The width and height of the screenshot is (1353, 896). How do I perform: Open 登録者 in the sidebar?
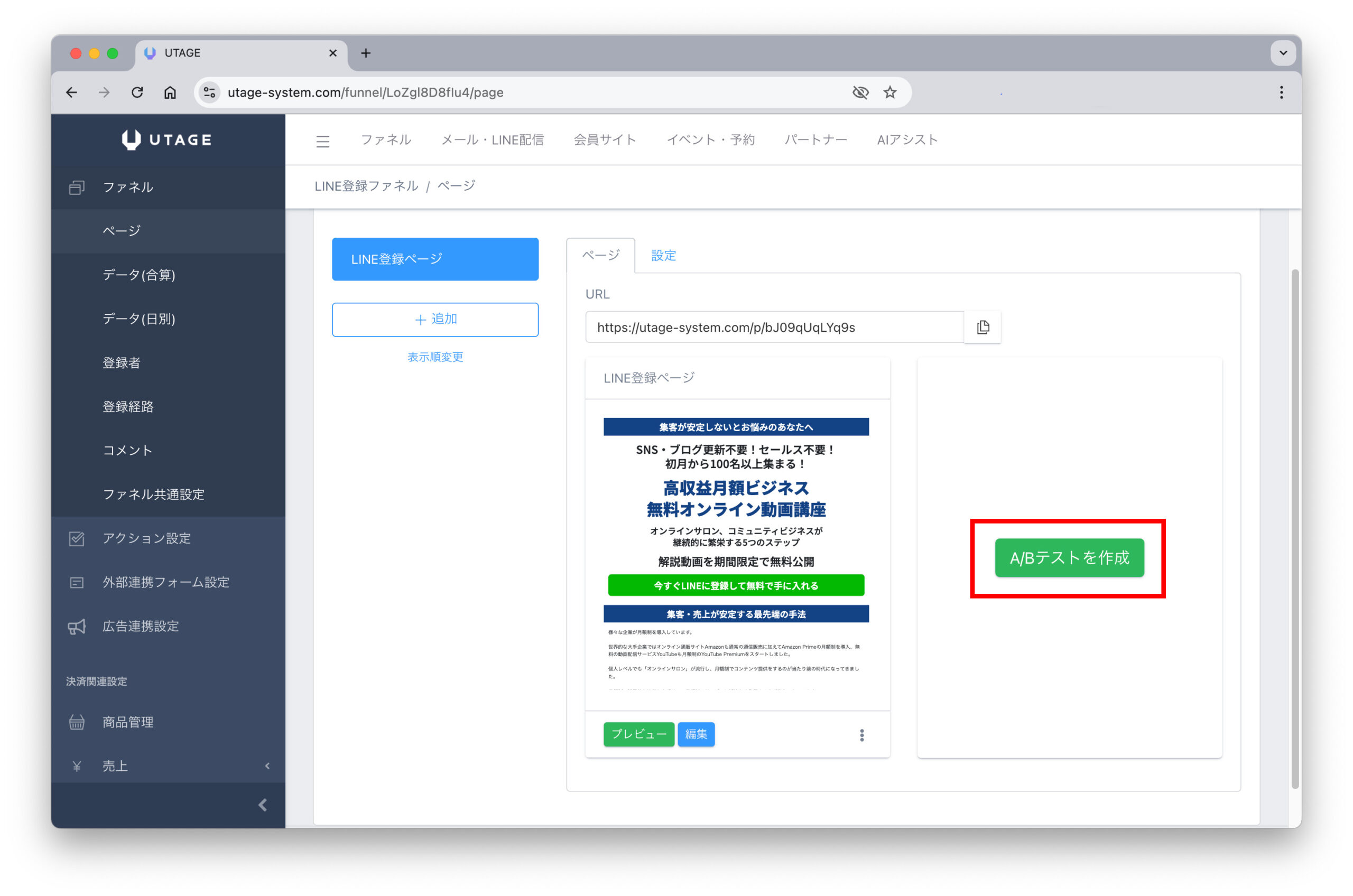(168, 363)
